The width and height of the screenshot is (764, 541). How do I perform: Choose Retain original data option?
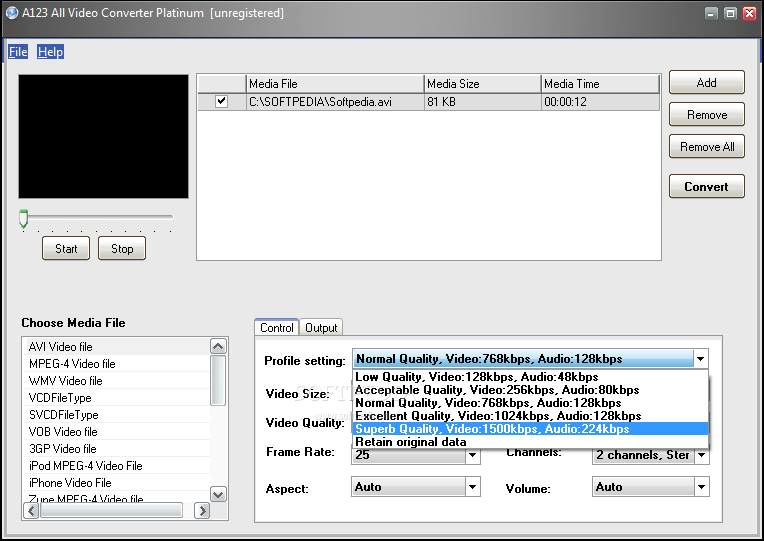coord(530,442)
